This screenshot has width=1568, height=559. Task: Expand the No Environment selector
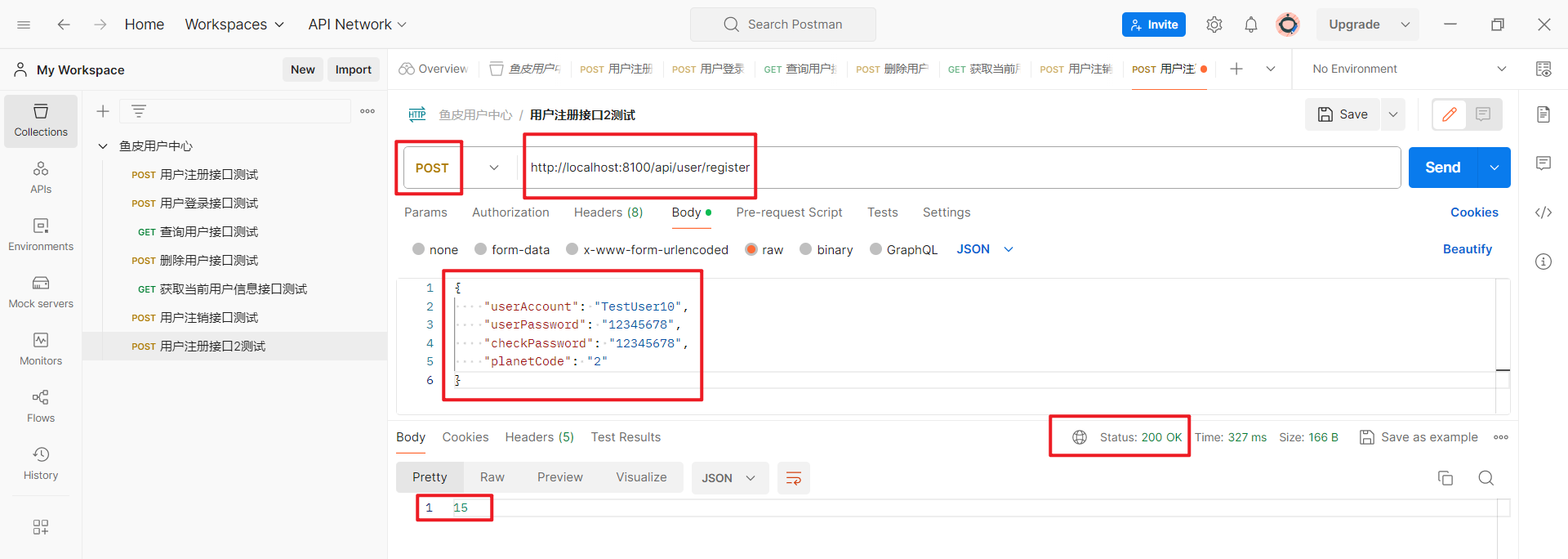tap(1409, 69)
